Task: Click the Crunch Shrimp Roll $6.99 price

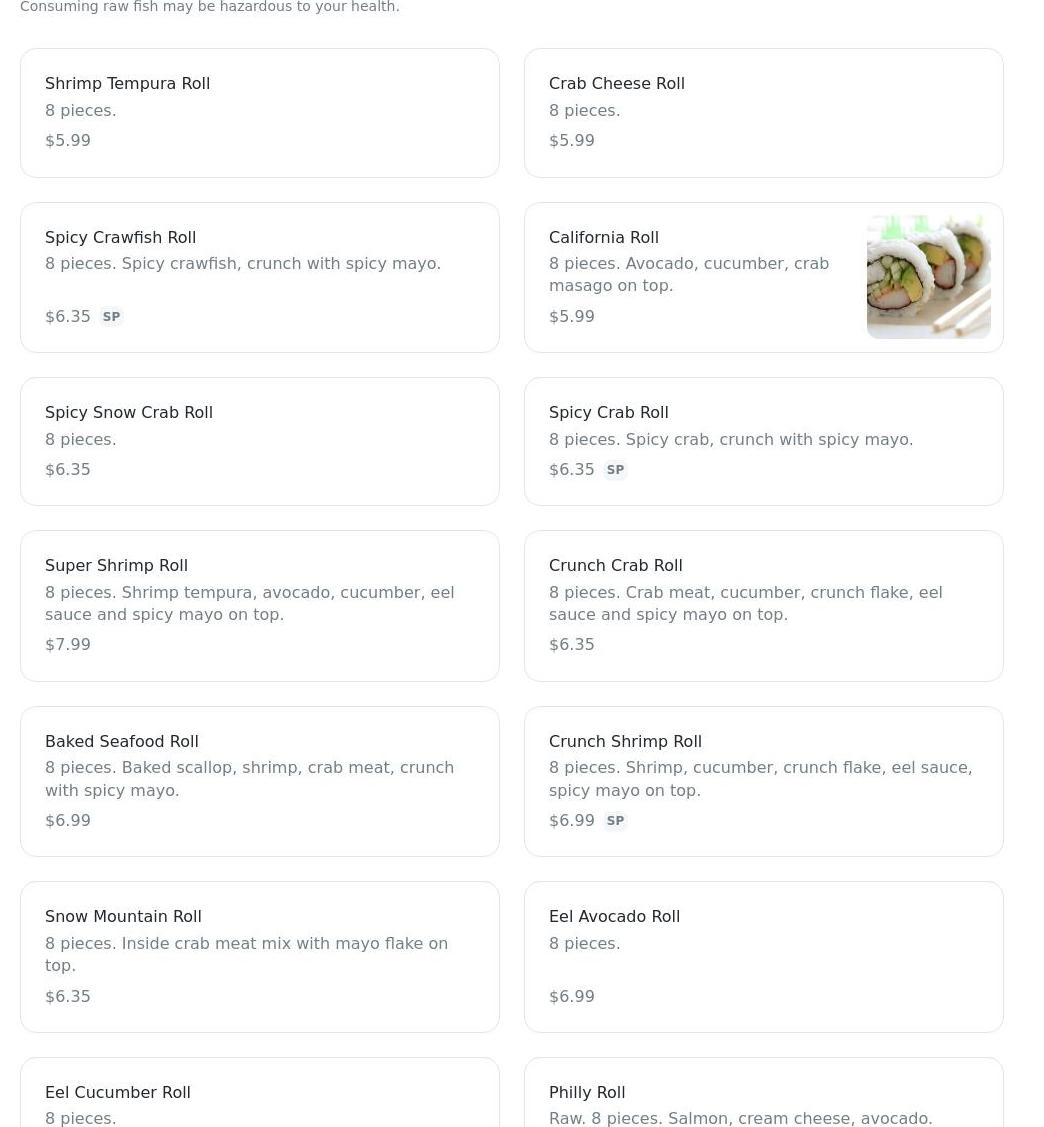Action: [x=571, y=821]
